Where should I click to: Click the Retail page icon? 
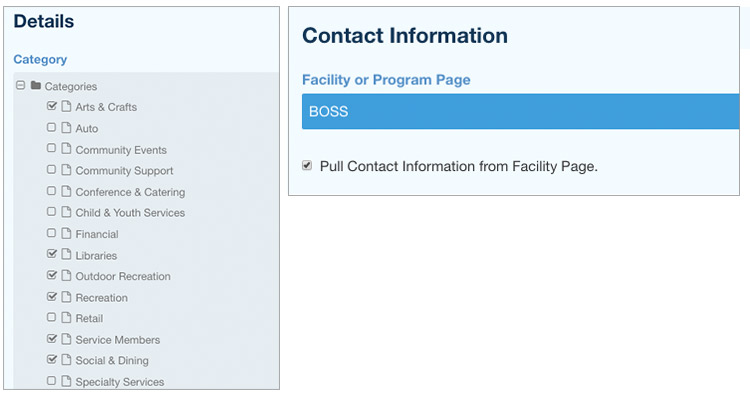pos(66,317)
